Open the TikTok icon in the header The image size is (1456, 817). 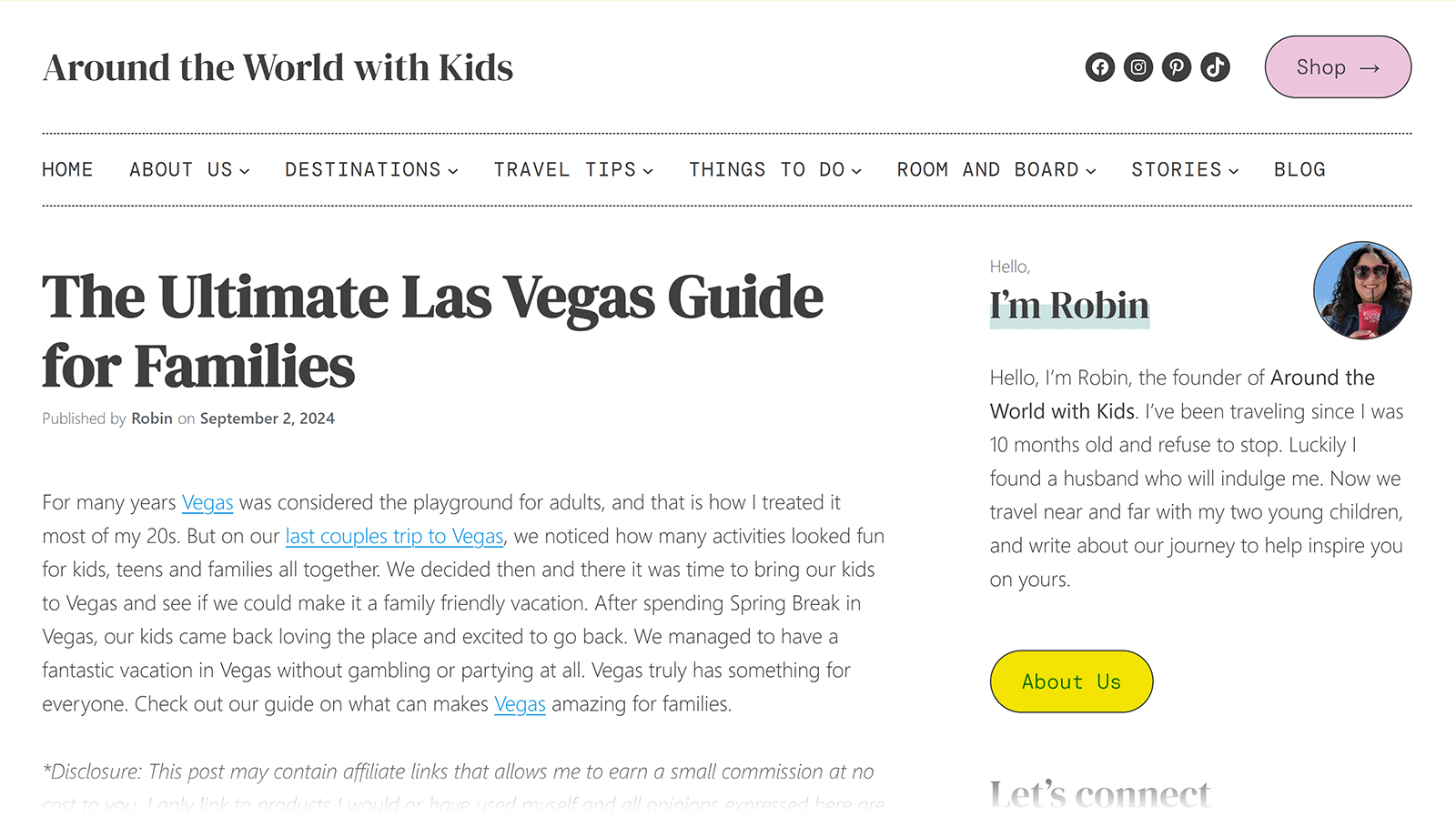[1215, 66]
